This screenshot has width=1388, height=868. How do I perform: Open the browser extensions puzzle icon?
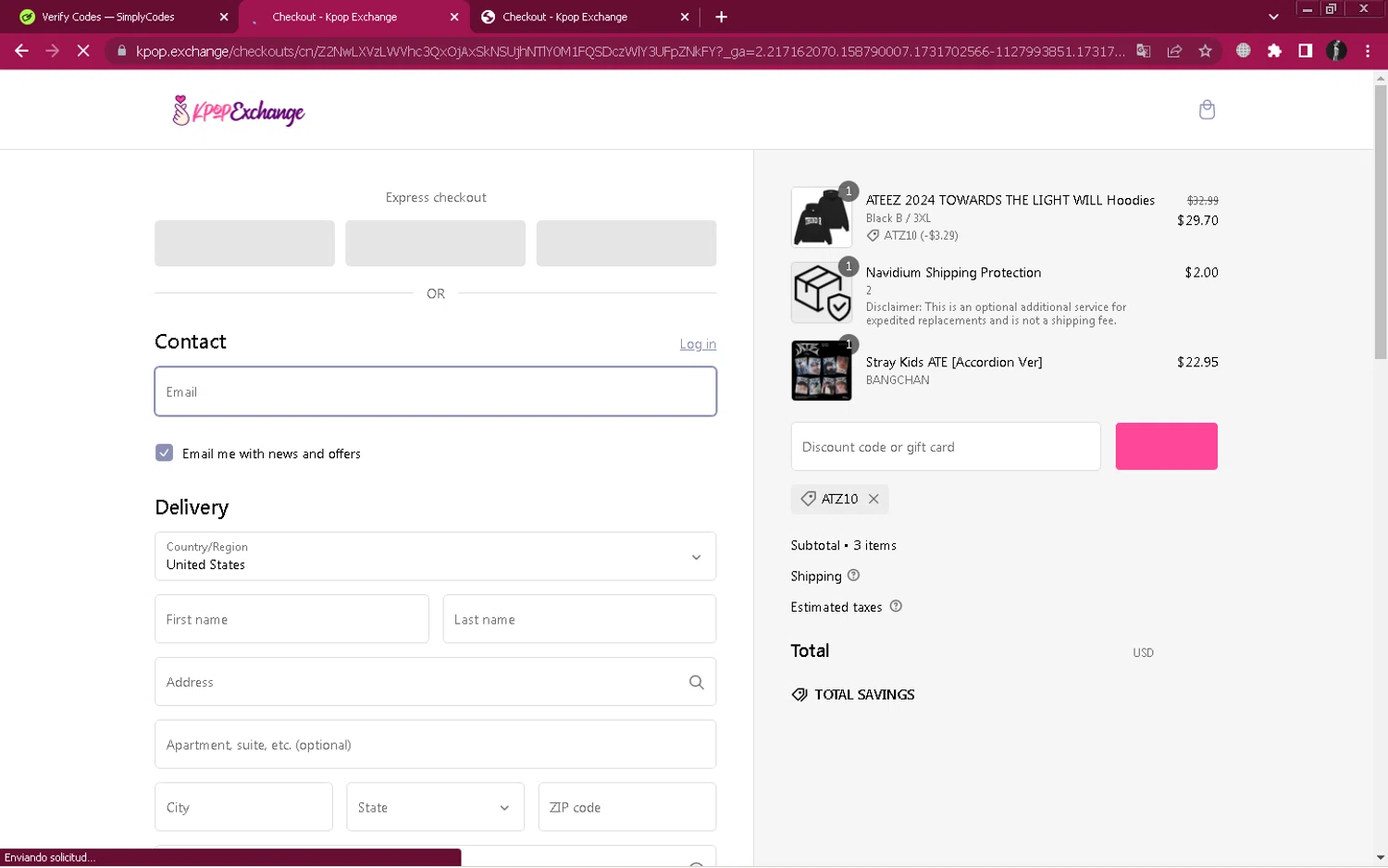1274,51
